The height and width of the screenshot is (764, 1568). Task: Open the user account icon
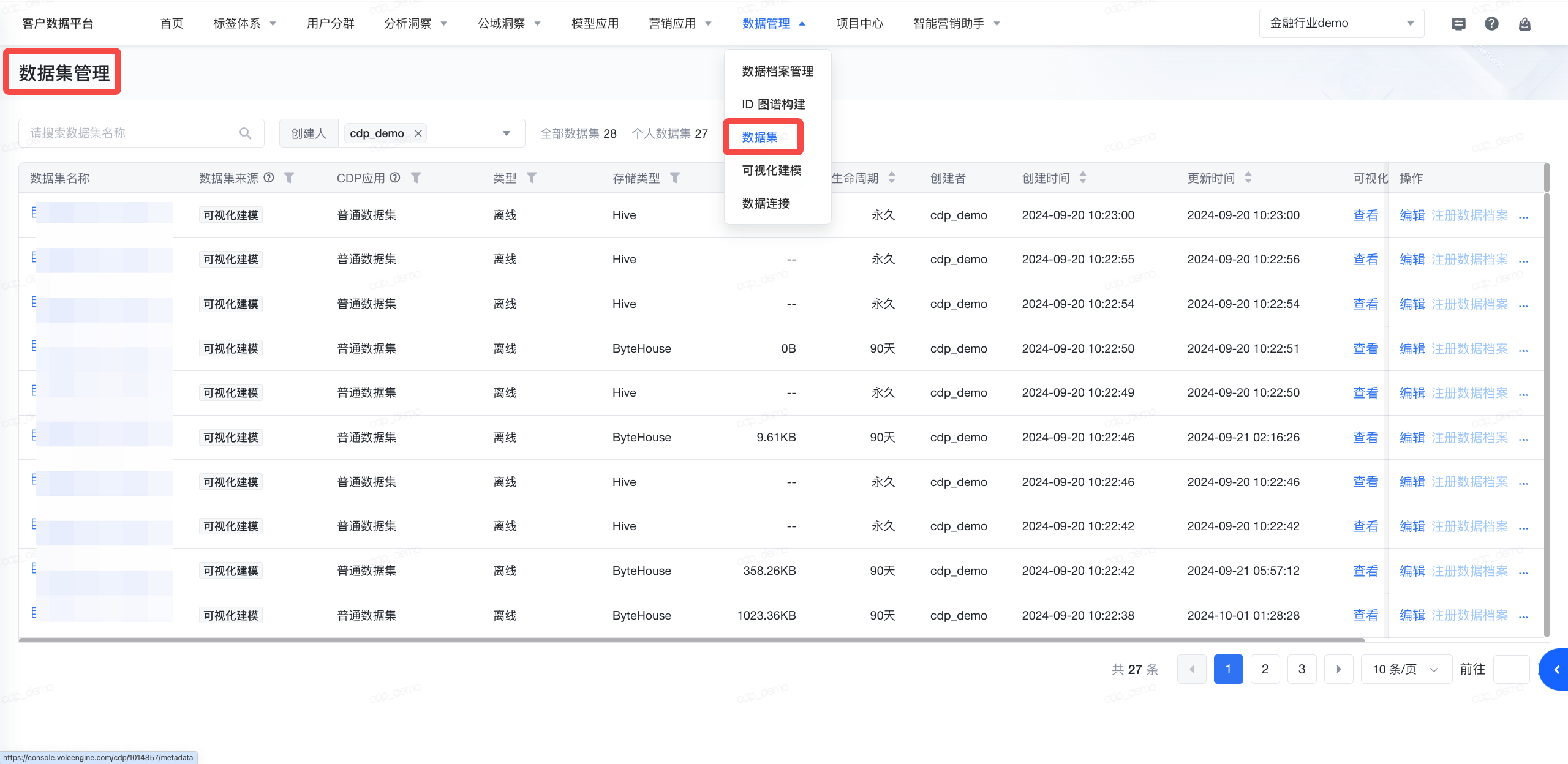point(1525,24)
